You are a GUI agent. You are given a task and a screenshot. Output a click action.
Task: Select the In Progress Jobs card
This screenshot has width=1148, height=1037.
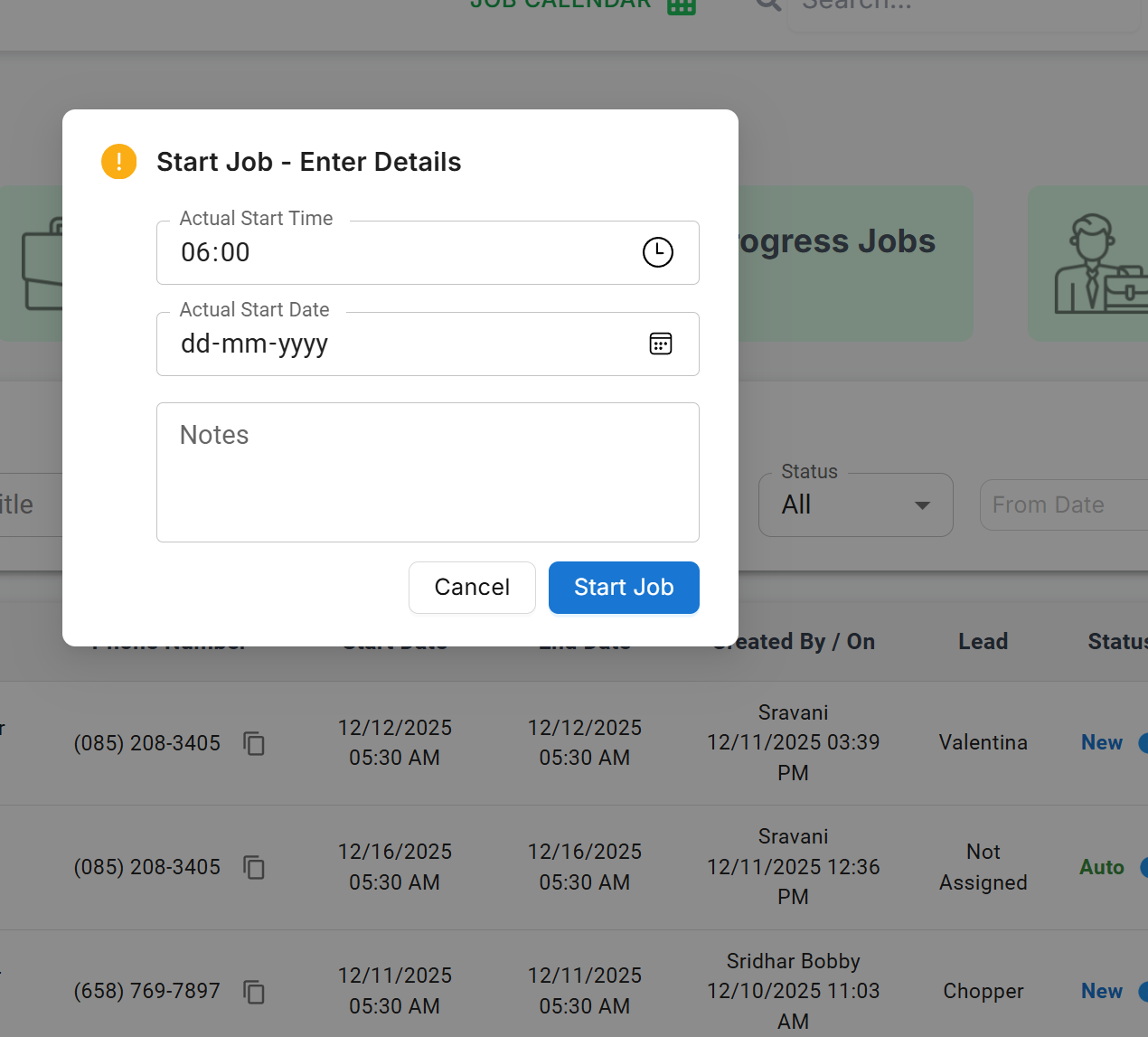click(x=854, y=262)
